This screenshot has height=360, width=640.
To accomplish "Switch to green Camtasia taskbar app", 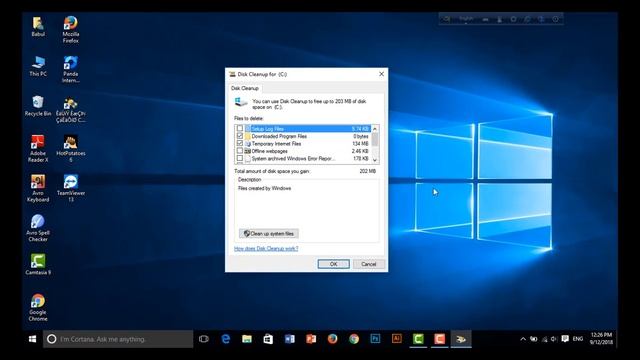I will pyautogui.click(x=418, y=339).
